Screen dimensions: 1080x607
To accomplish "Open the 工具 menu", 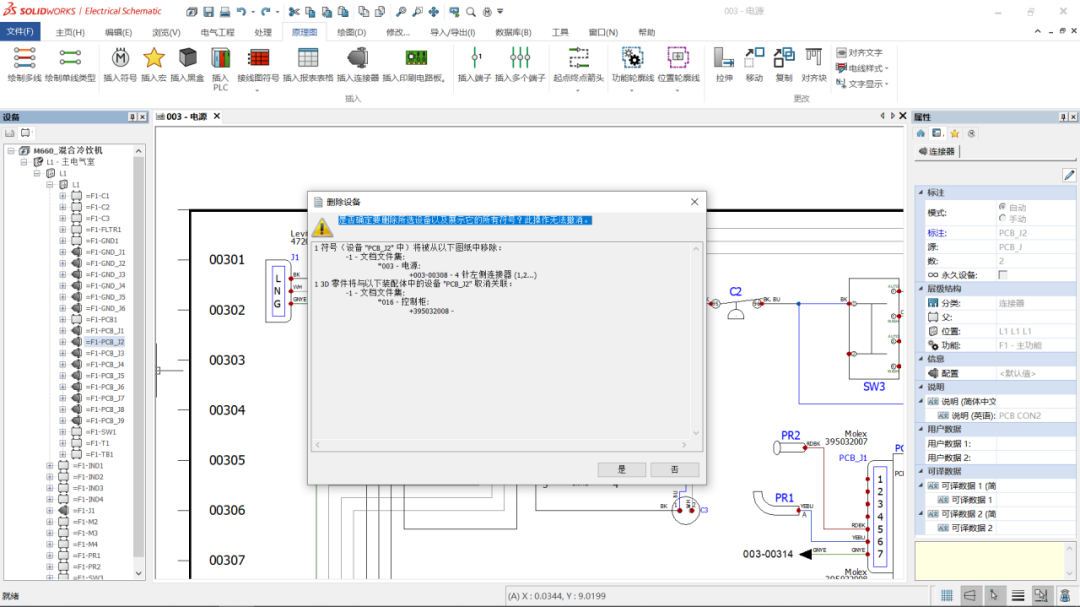I will (x=560, y=31).
